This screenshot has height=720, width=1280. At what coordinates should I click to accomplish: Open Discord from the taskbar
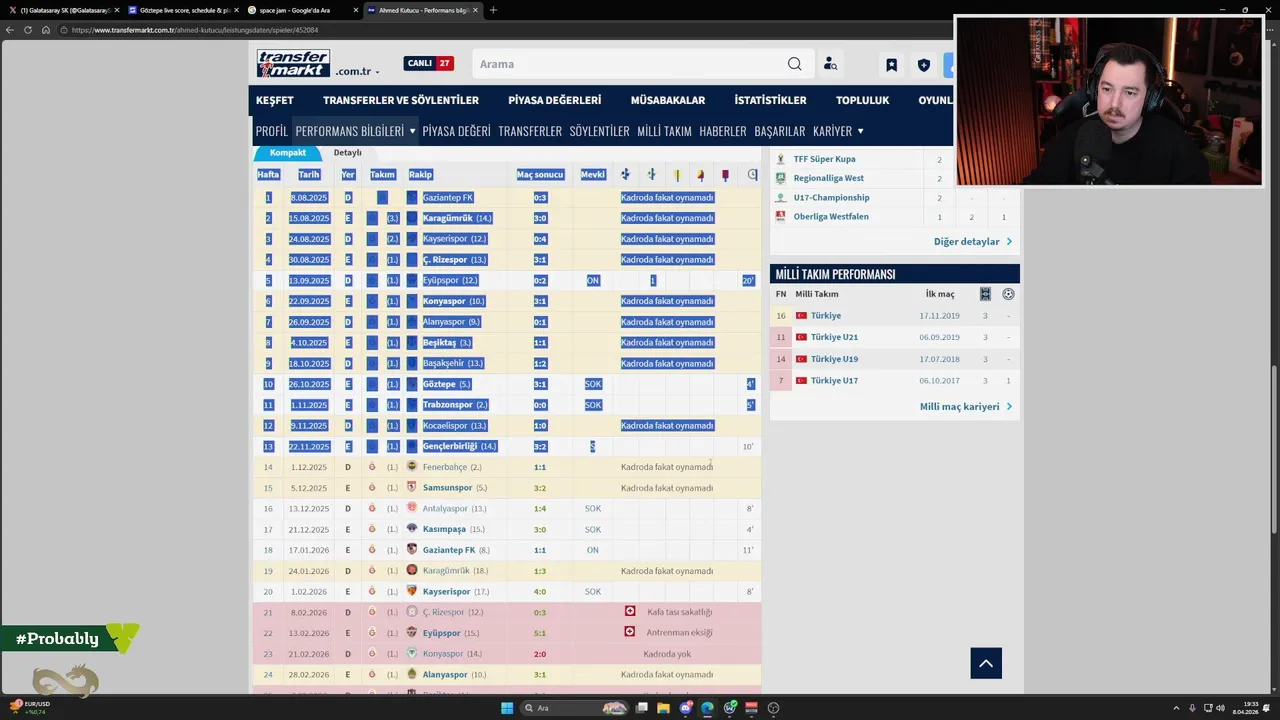(686, 708)
